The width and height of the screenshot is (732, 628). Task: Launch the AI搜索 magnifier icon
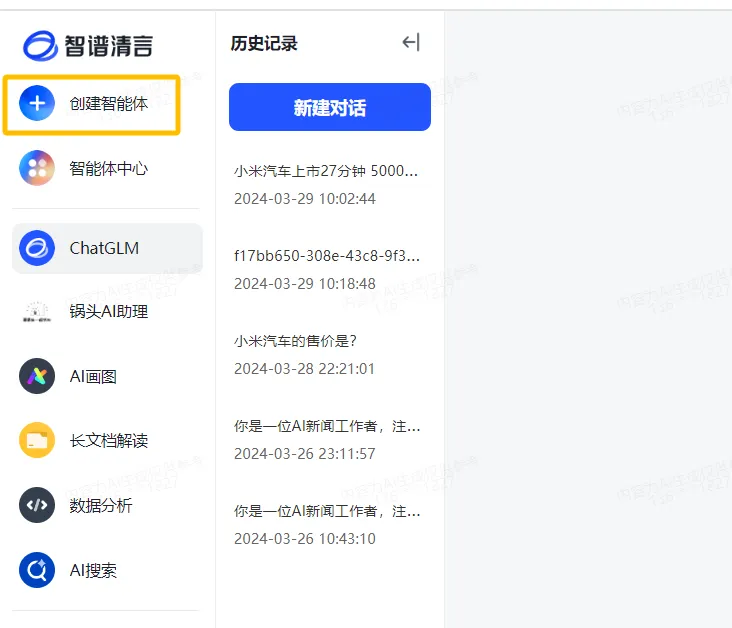(37, 570)
